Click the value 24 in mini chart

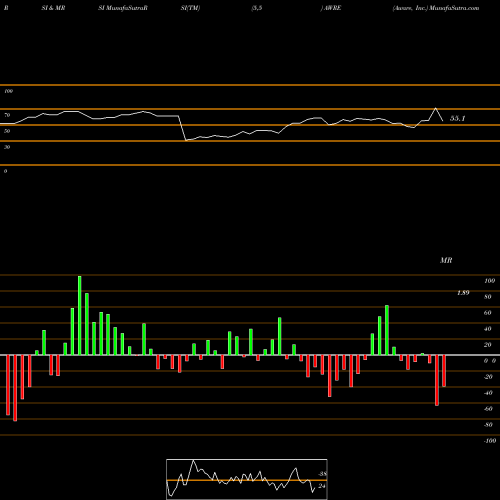click(322, 486)
